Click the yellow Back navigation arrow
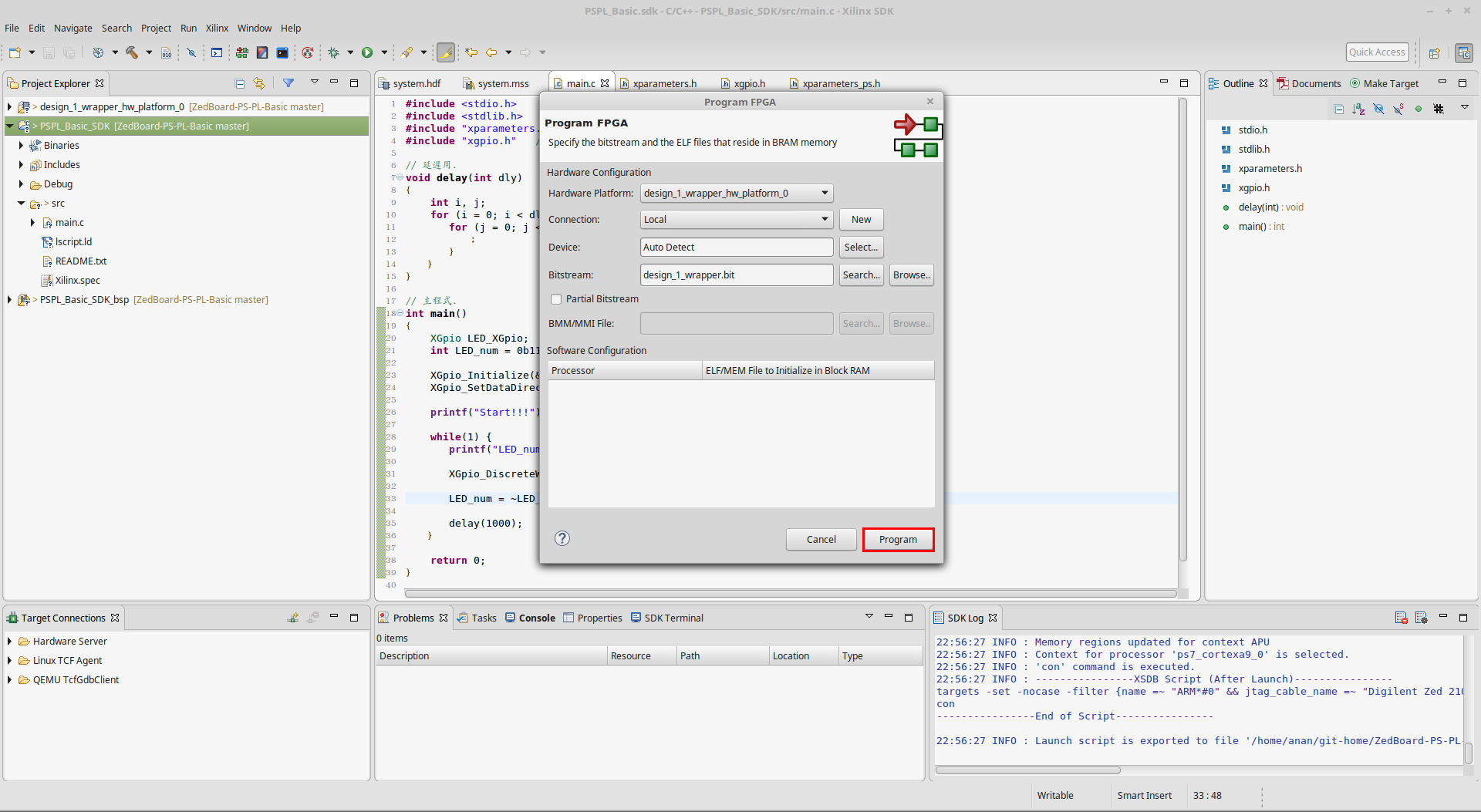Image resolution: width=1481 pixels, height=812 pixels. (x=491, y=52)
